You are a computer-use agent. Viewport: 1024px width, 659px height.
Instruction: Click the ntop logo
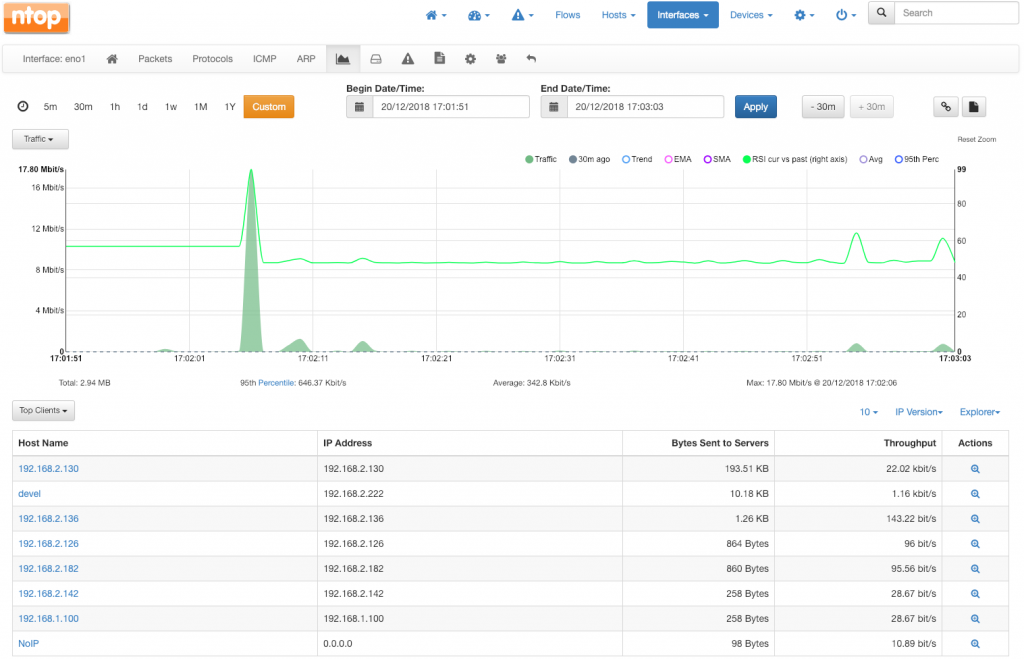pyautogui.click(x=37, y=17)
